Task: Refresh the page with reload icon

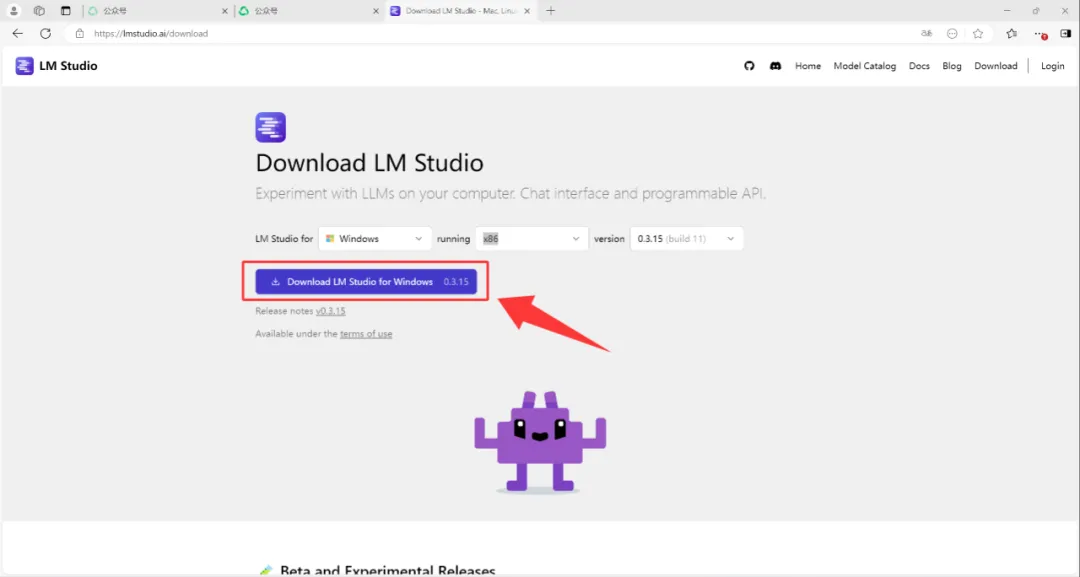Action: pos(45,33)
